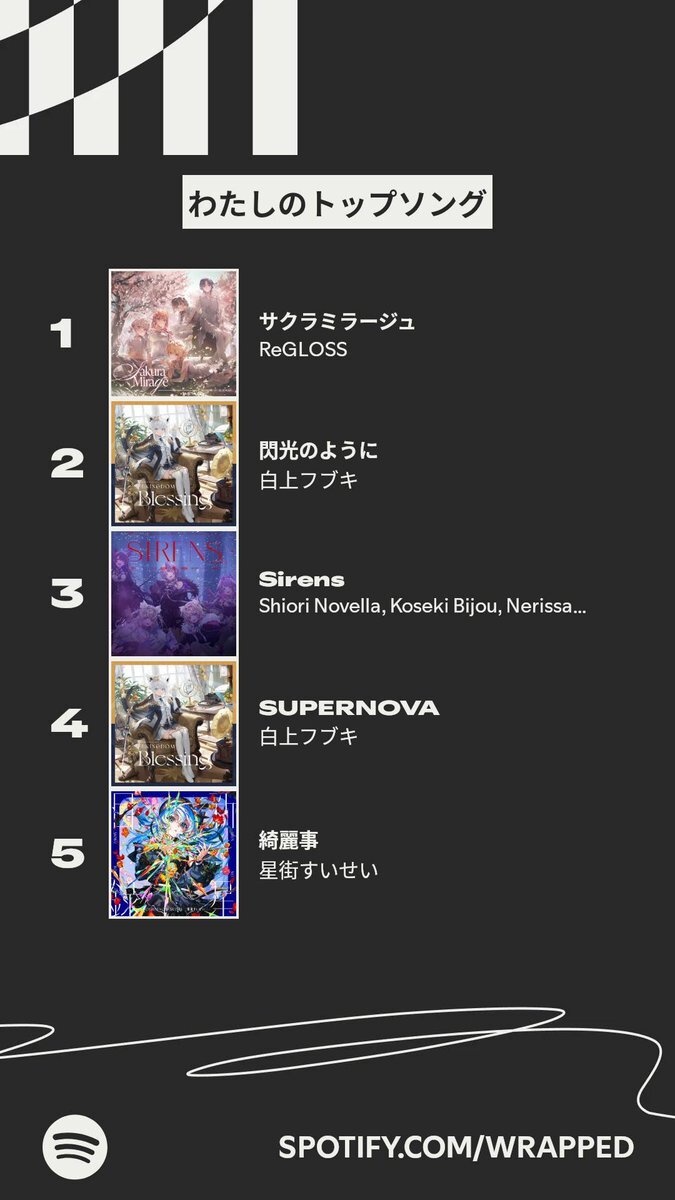Viewport: 675px width, 1200px height.
Task: Select the Shiori Novella, Koseki Bijou artist line
Action: click(422, 607)
